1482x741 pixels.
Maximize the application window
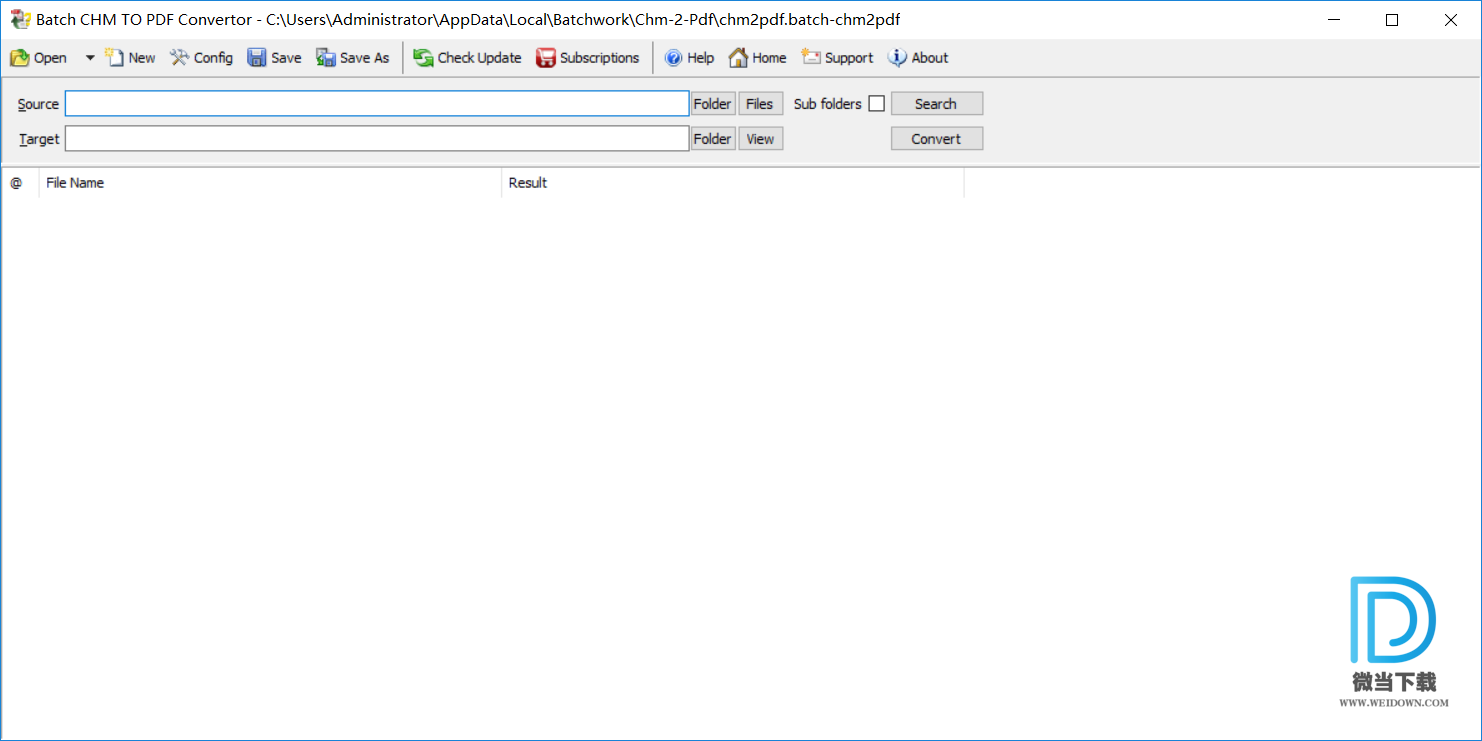1392,20
